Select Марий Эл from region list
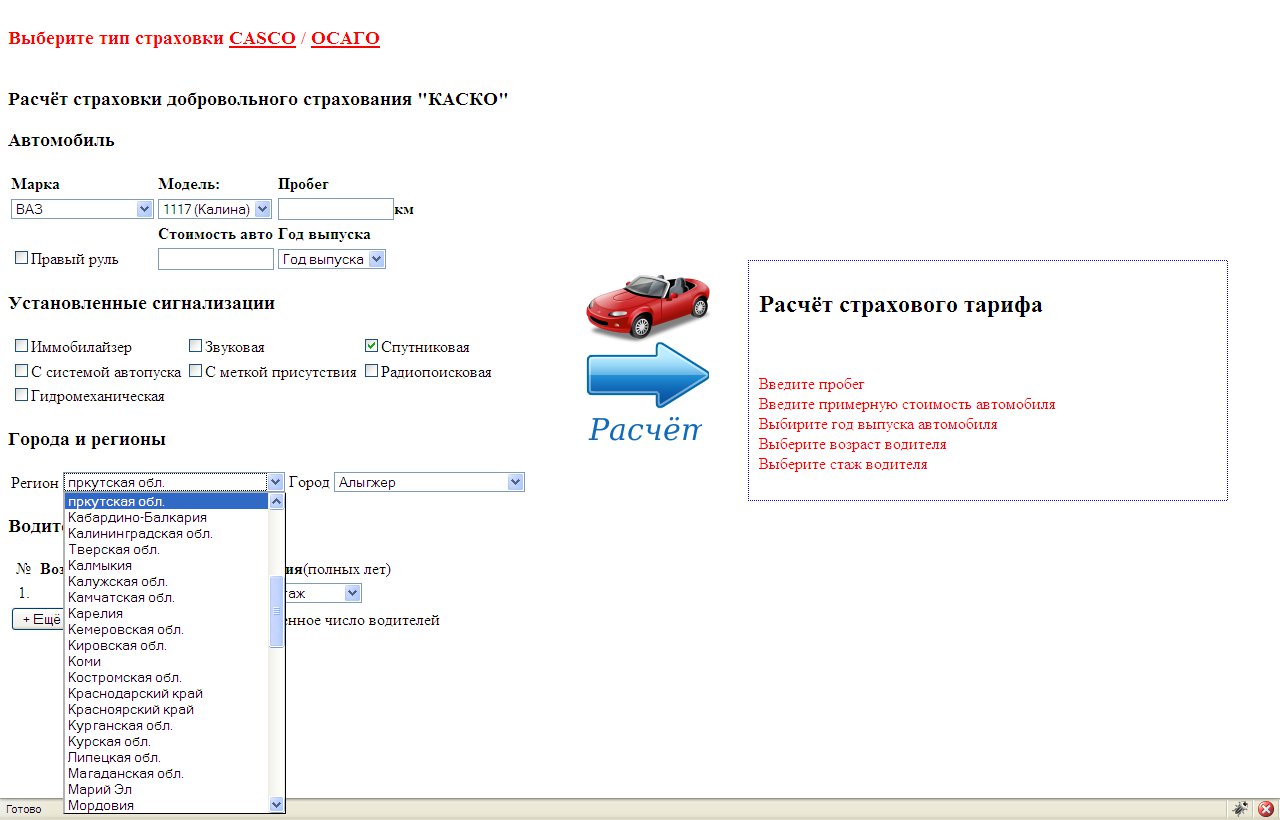Screen dimensions: 1280x820 tap(167, 790)
